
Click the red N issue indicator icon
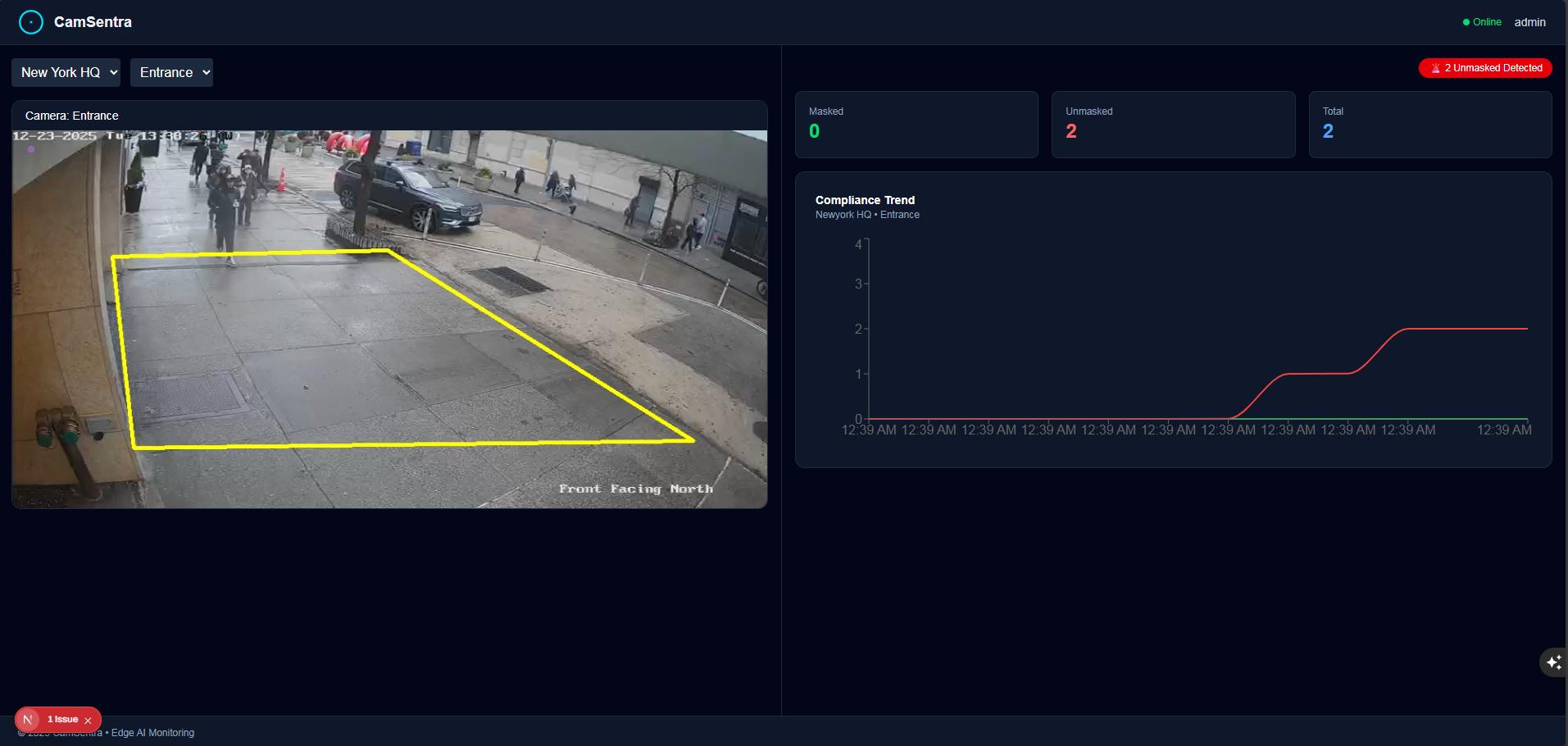click(x=28, y=720)
